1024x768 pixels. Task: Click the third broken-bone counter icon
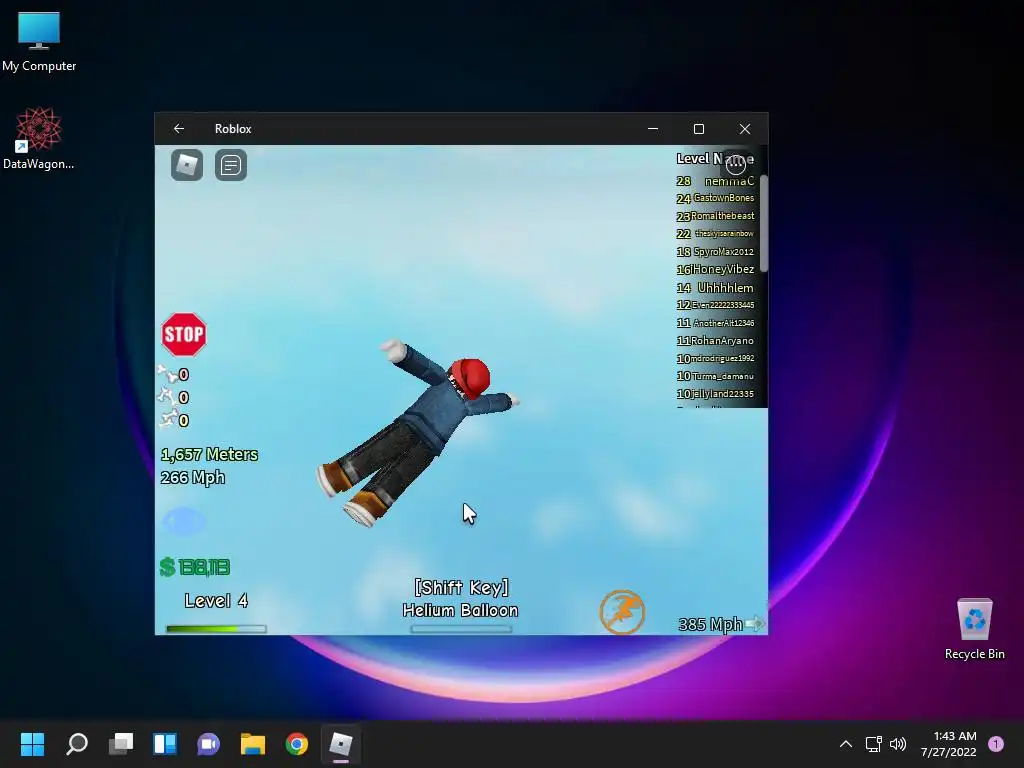(x=167, y=419)
